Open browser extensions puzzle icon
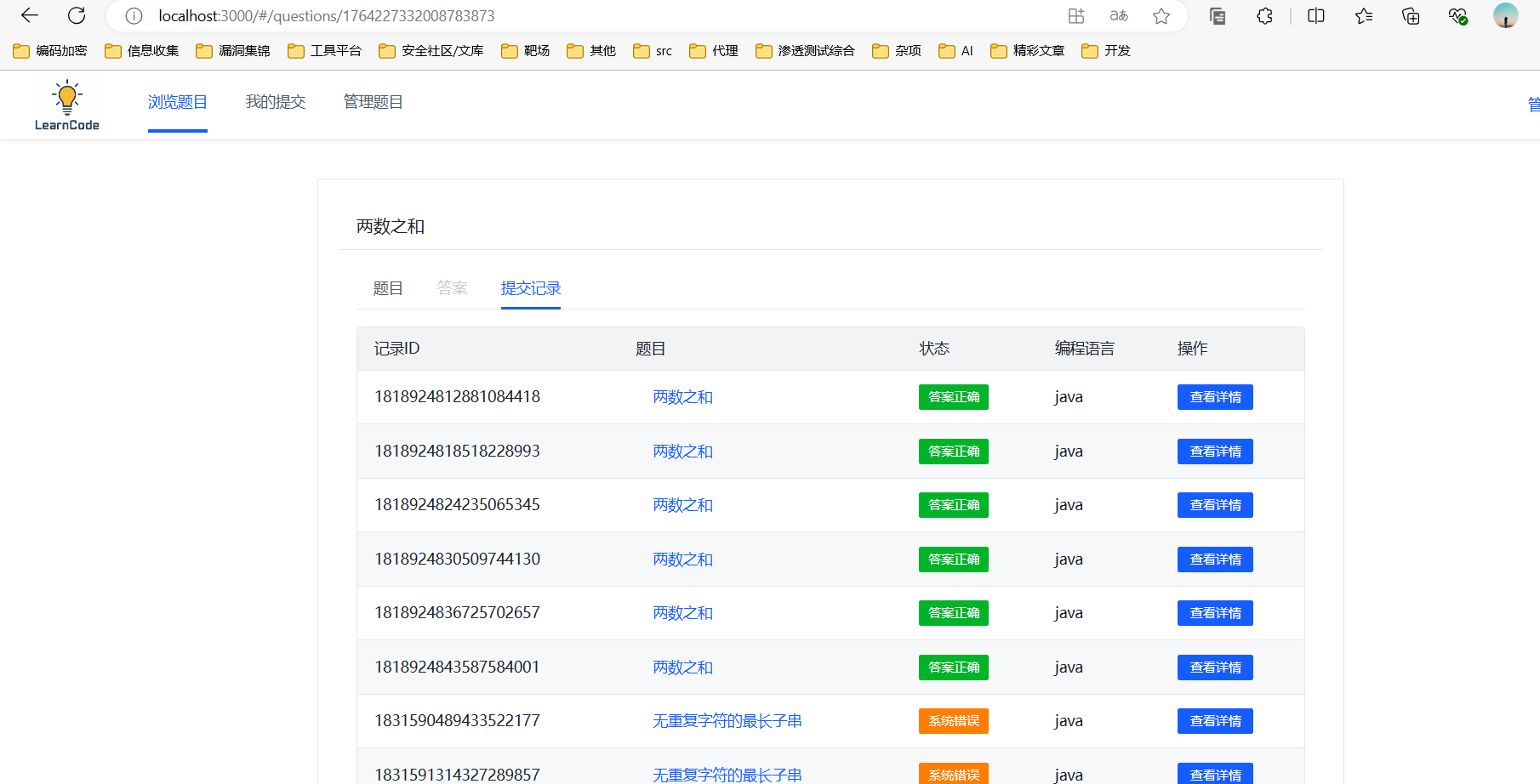1540x784 pixels. pyautogui.click(x=1265, y=16)
